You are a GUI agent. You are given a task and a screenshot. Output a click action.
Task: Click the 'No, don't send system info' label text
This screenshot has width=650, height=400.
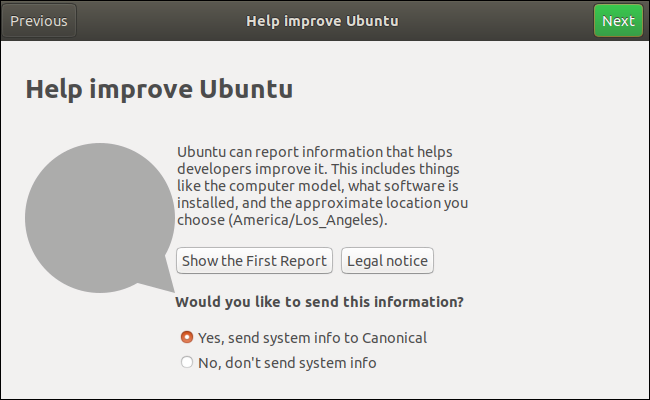point(287,363)
